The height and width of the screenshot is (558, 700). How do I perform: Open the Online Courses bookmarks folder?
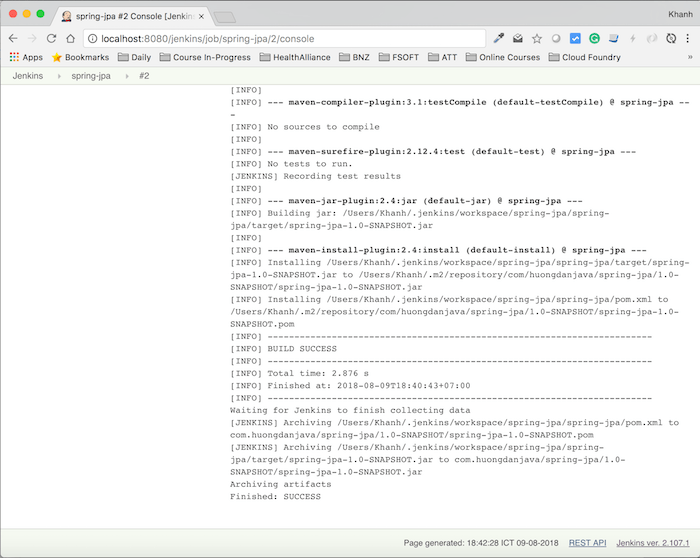503,57
